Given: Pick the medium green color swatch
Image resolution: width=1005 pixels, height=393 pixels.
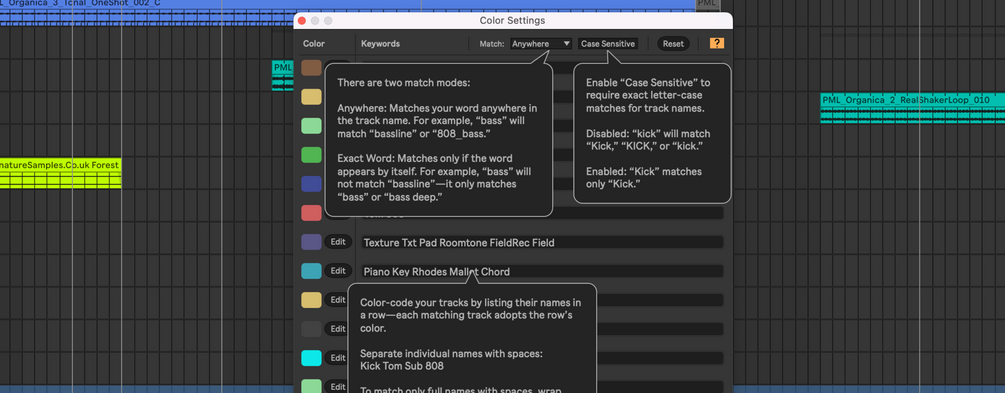Looking at the screenshot, I should pos(311,155).
